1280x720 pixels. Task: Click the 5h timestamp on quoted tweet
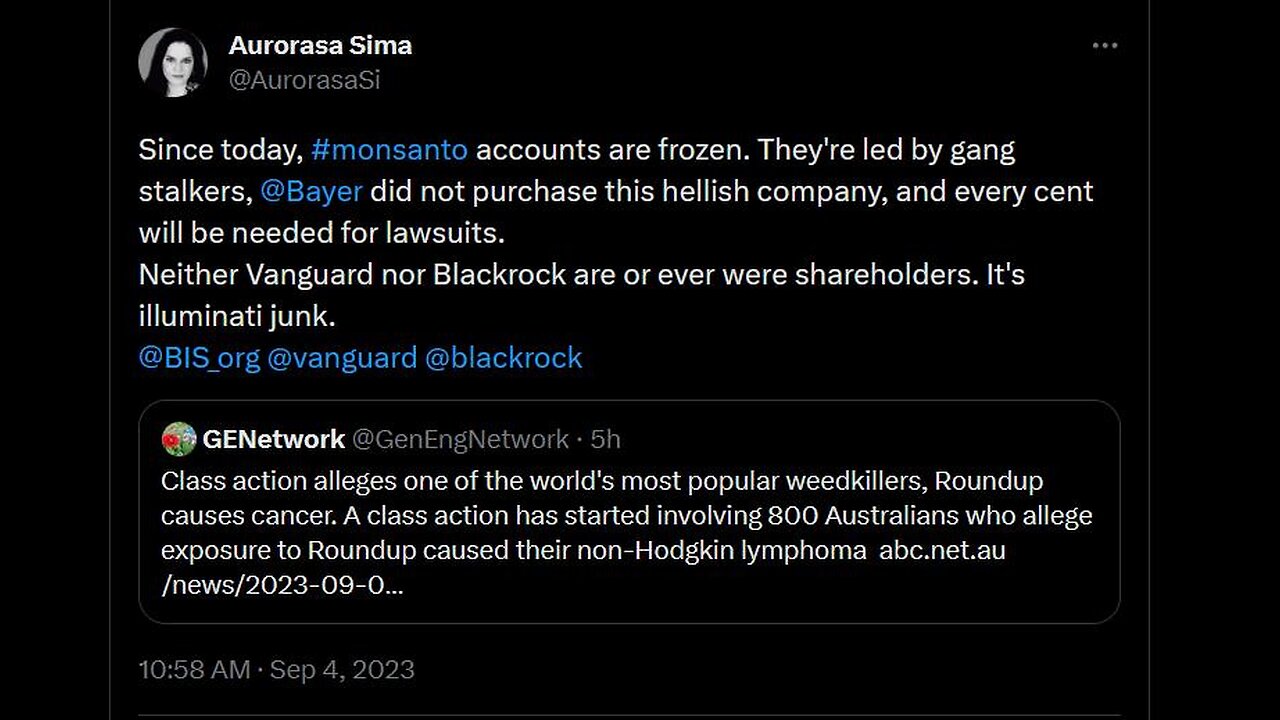(x=605, y=439)
